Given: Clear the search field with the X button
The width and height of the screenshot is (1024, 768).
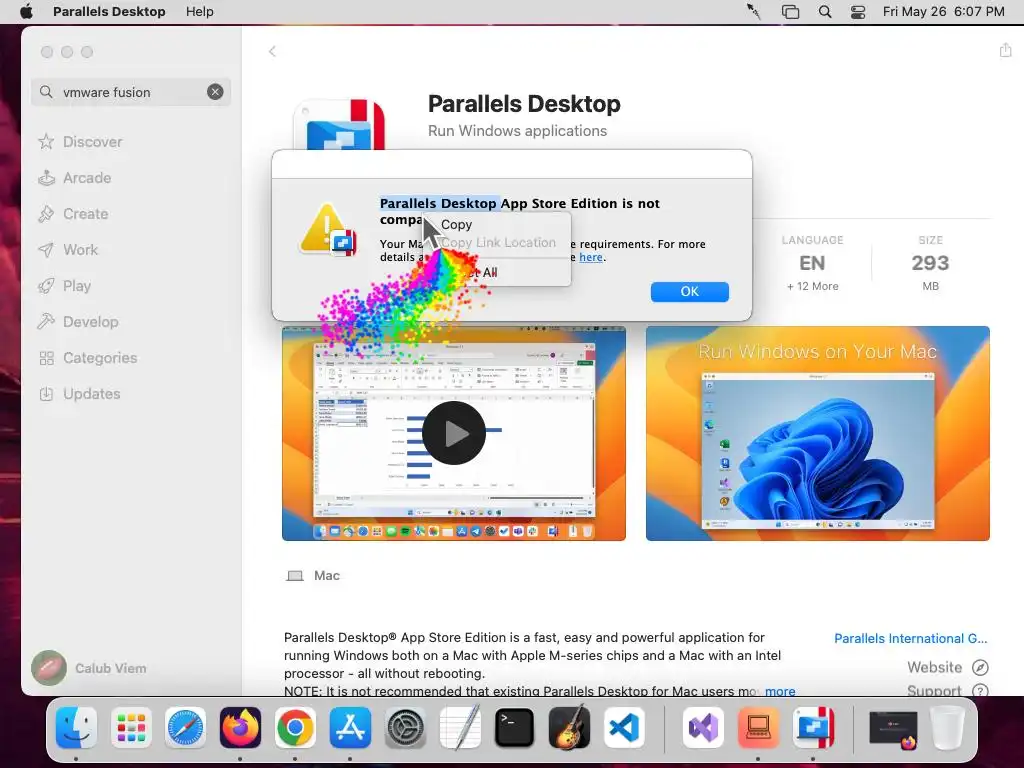Looking at the screenshot, I should 215,92.
